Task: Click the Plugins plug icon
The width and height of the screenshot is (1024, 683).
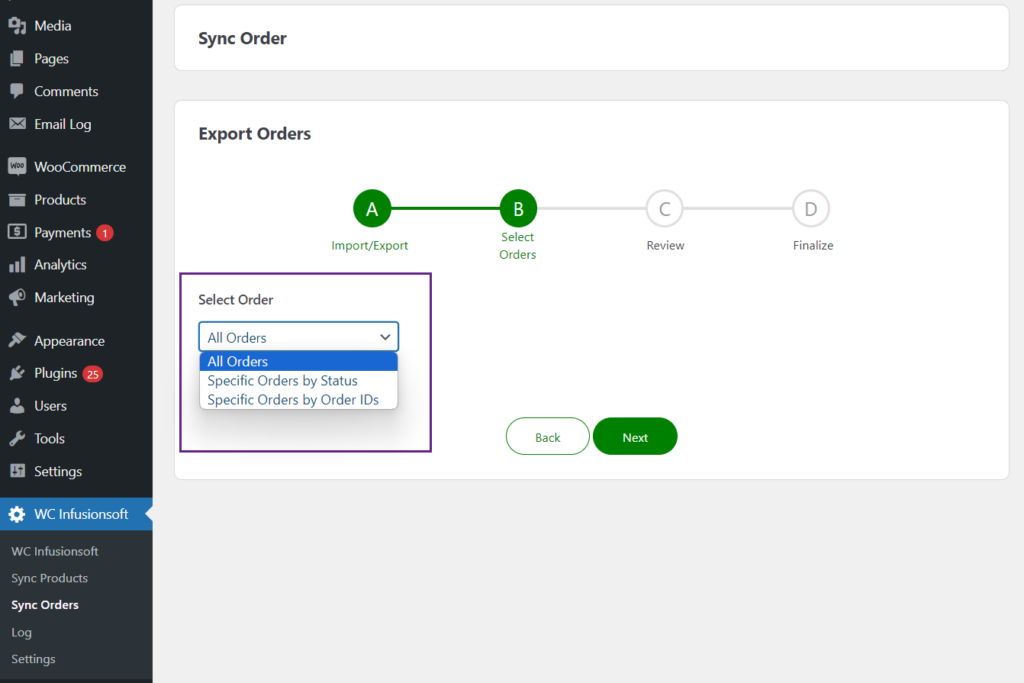Action: tap(17, 373)
